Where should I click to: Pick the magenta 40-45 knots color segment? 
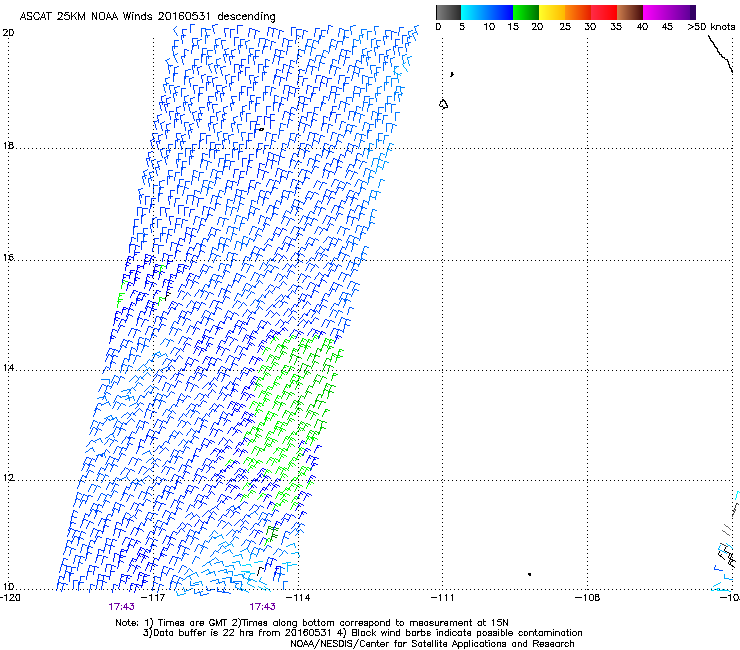point(656,12)
